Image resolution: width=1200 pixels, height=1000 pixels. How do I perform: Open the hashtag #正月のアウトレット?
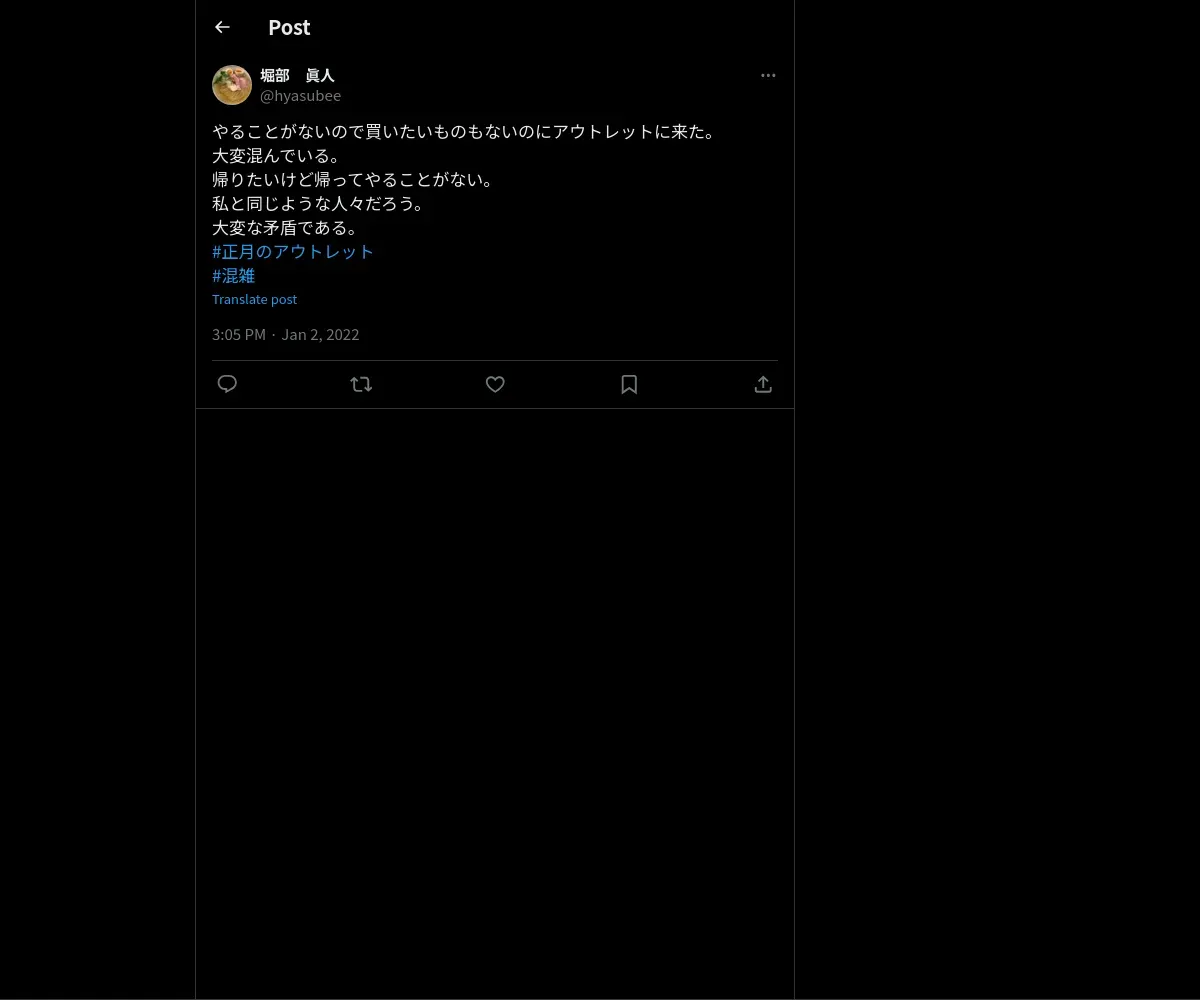click(293, 252)
